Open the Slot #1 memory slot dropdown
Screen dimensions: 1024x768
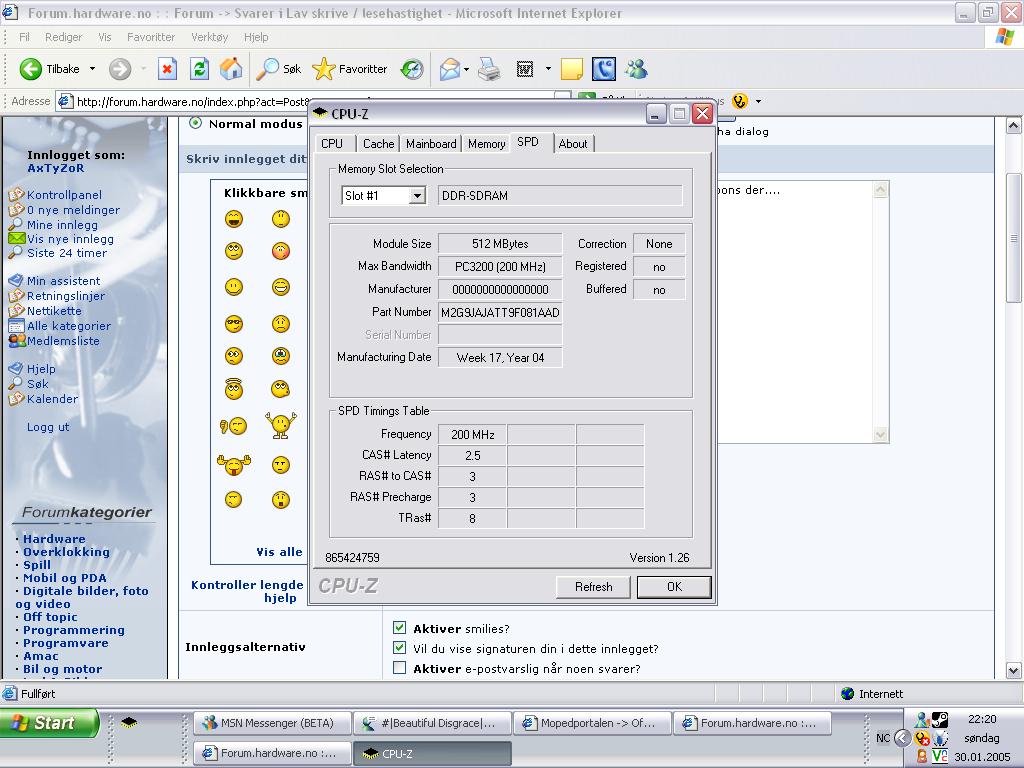pos(417,195)
